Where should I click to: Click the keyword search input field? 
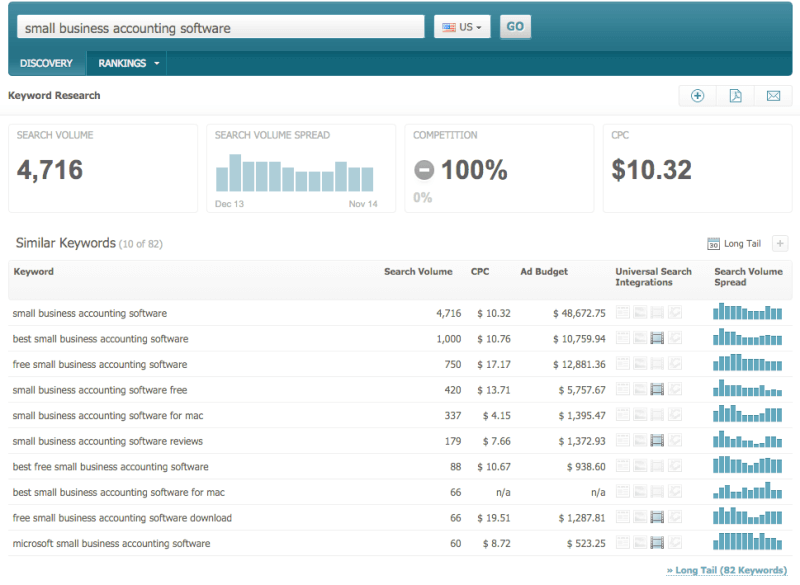click(220, 27)
